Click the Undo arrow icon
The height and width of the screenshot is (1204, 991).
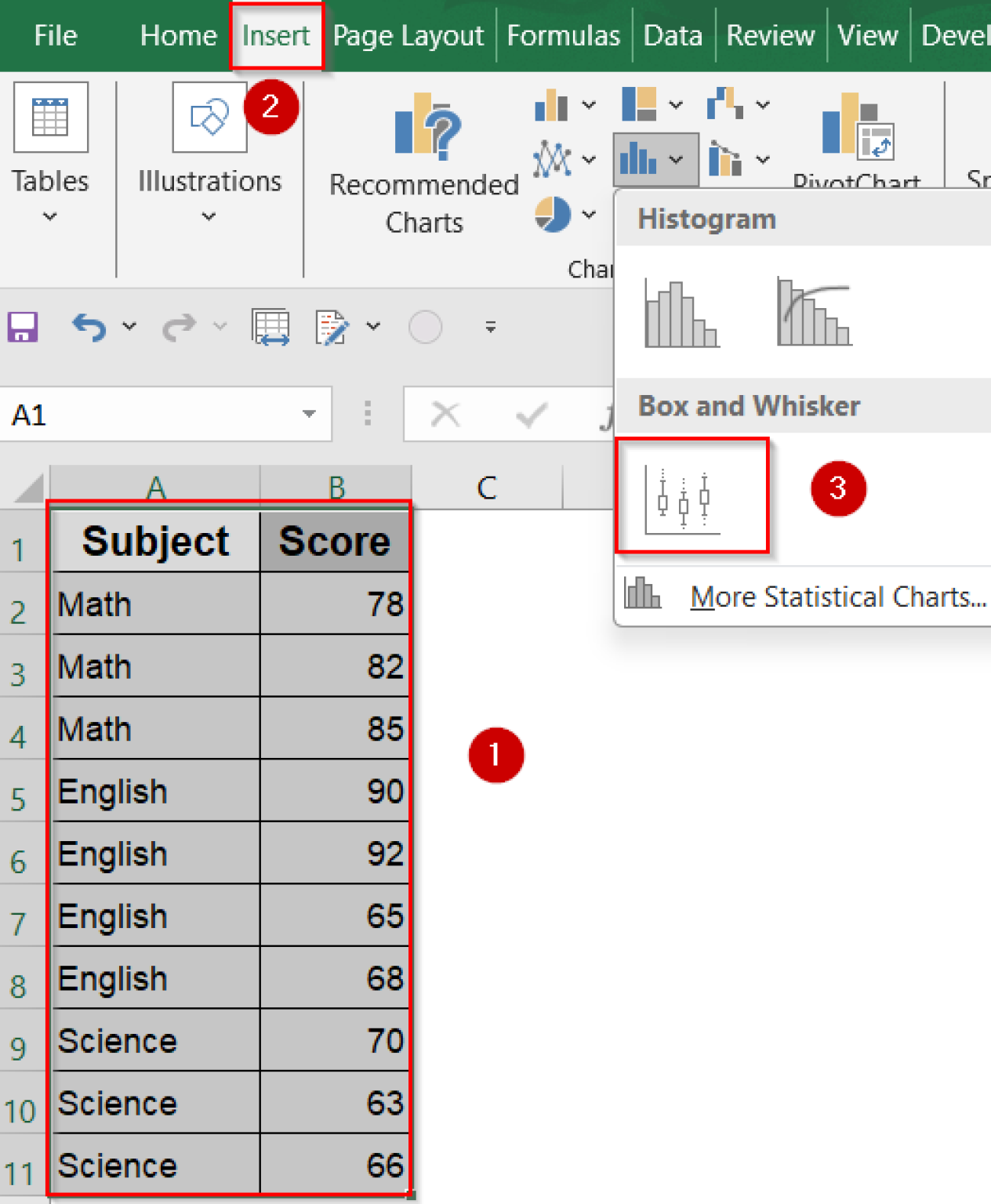click(89, 327)
